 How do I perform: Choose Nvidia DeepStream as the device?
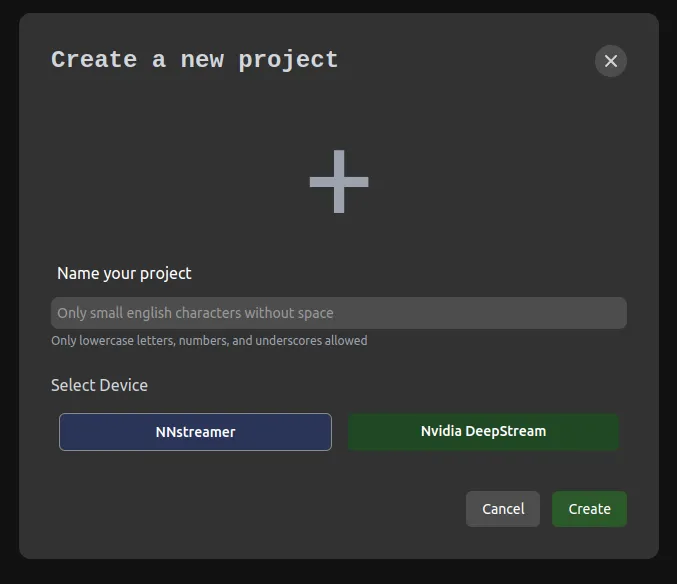(483, 431)
